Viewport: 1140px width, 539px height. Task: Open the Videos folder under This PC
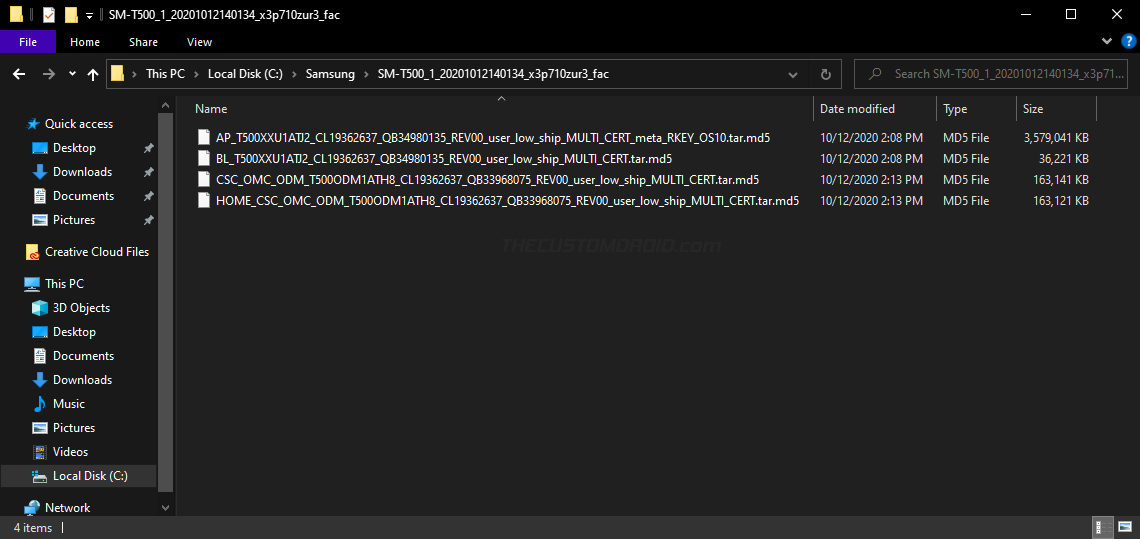(x=70, y=452)
